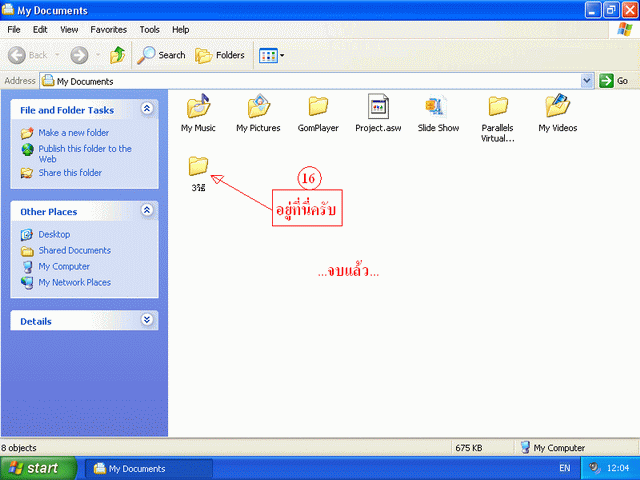Toggle the Folders pane button
640x480 pixels.
point(220,55)
